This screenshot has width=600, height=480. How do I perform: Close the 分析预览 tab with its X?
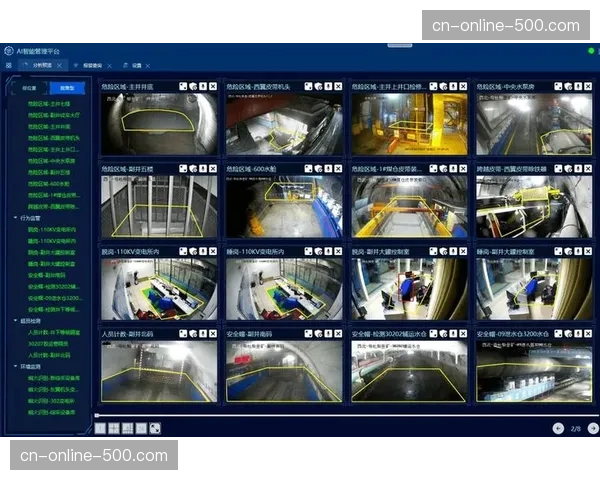coord(59,65)
